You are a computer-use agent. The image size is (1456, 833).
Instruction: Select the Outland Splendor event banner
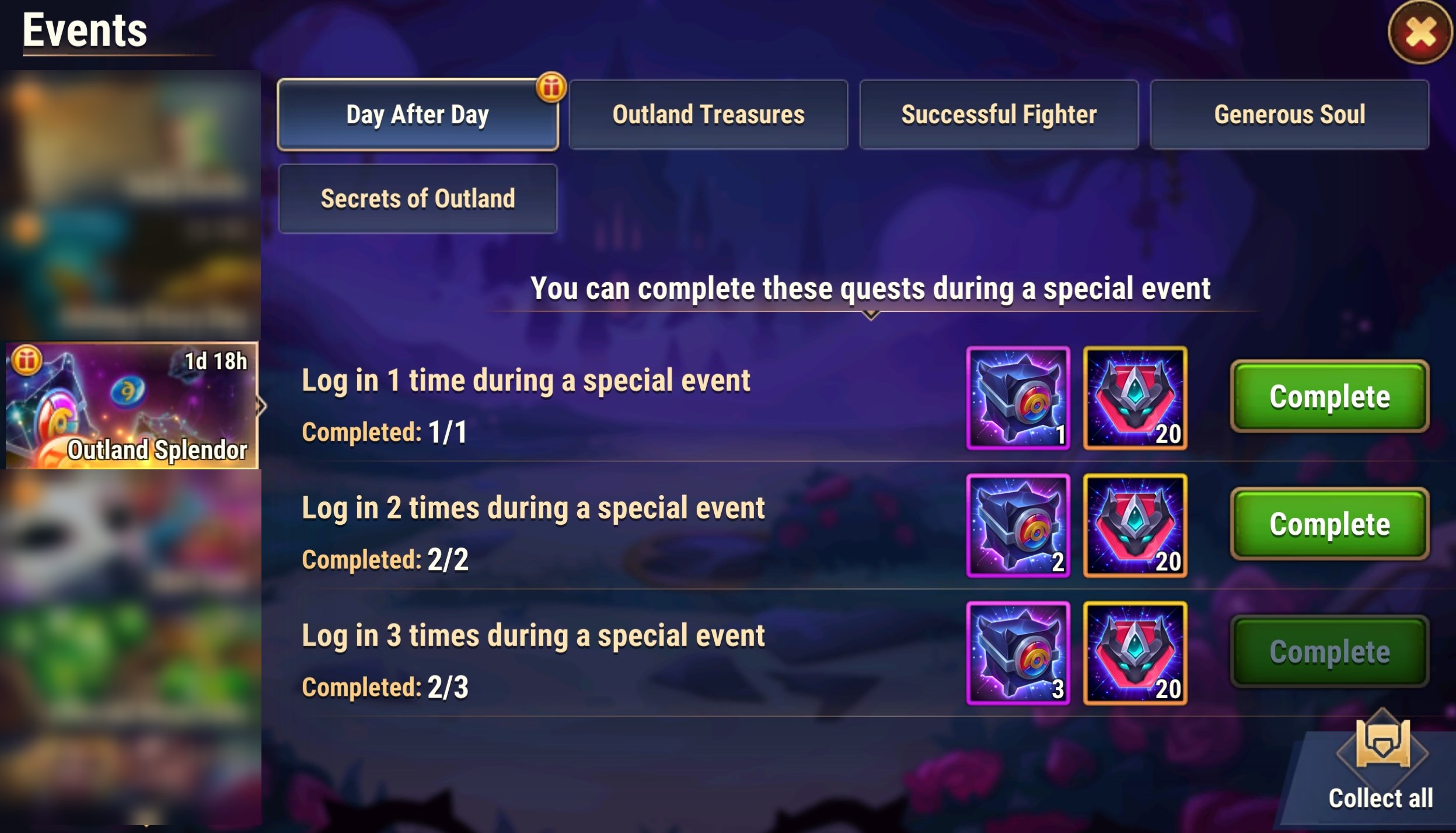(x=131, y=406)
